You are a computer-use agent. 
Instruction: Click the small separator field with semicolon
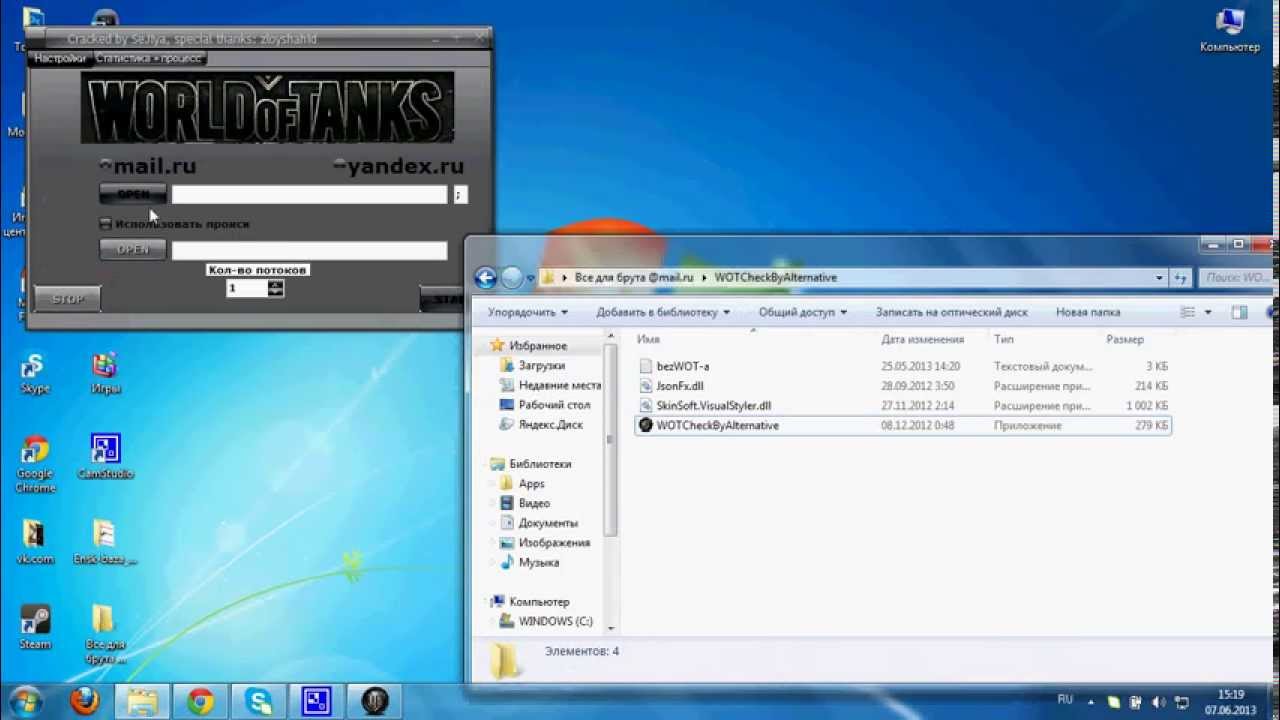click(x=460, y=195)
